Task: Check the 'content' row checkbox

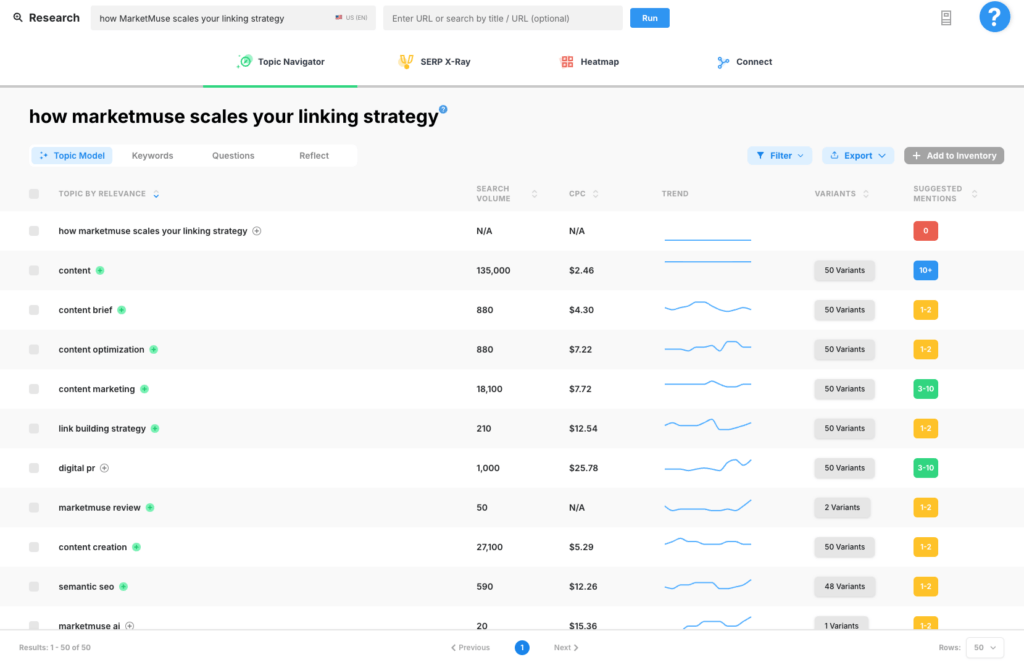Action: pyautogui.click(x=34, y=270)
